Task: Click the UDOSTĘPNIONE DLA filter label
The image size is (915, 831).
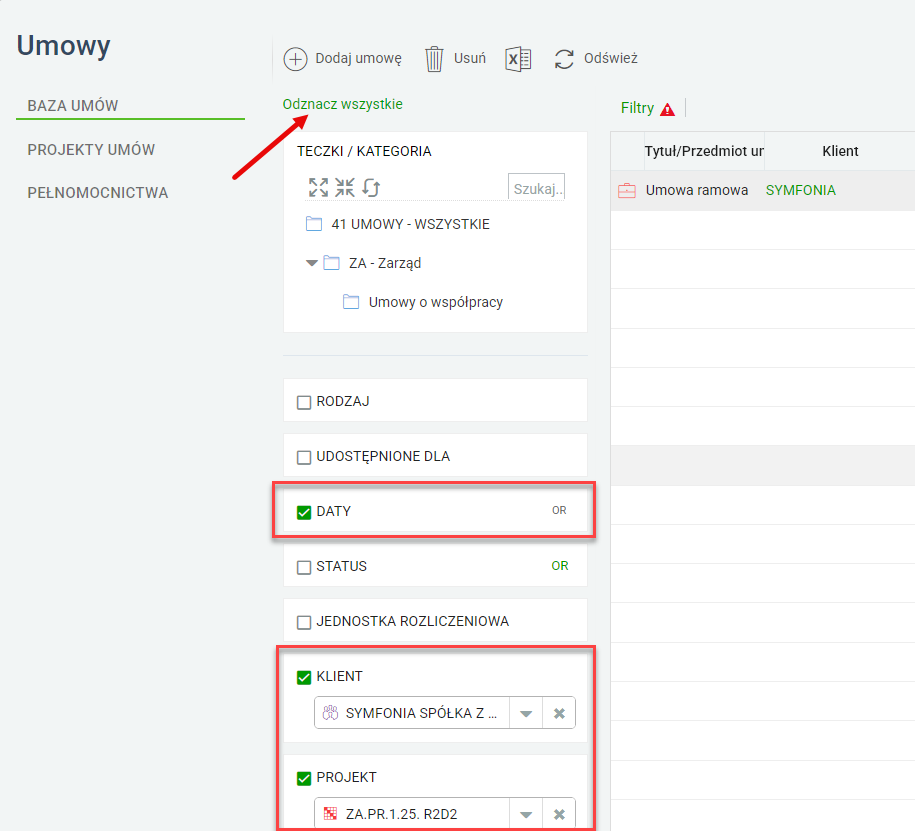Action: point(383,456)
